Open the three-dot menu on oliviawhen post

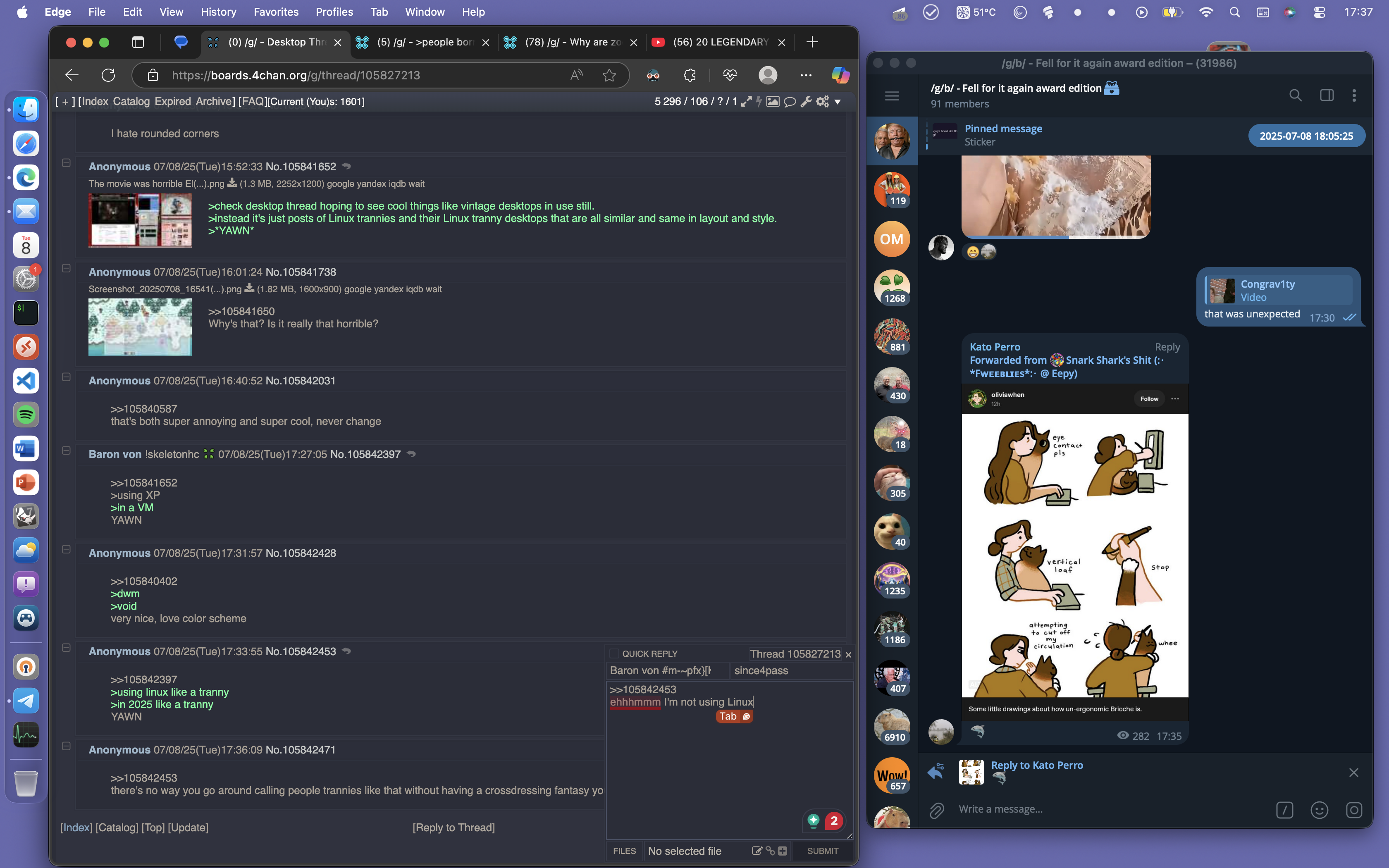[1175, 398]
